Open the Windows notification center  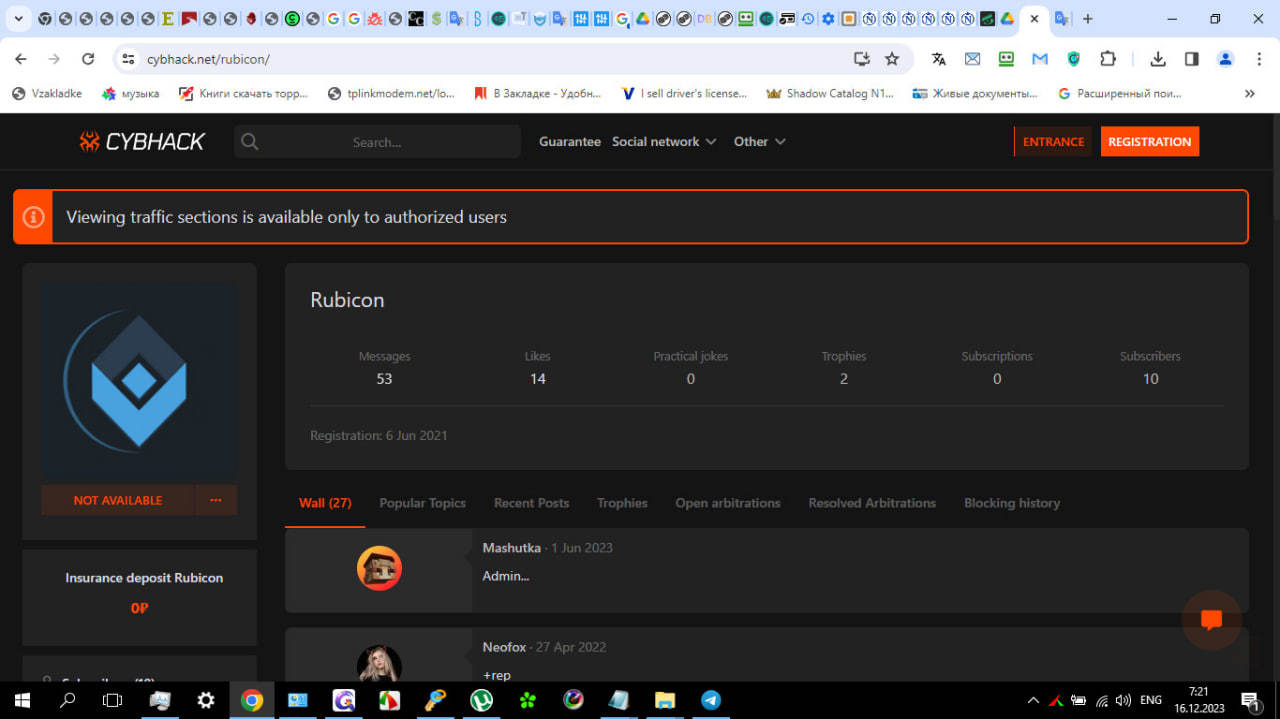[x=1251, y=700]
